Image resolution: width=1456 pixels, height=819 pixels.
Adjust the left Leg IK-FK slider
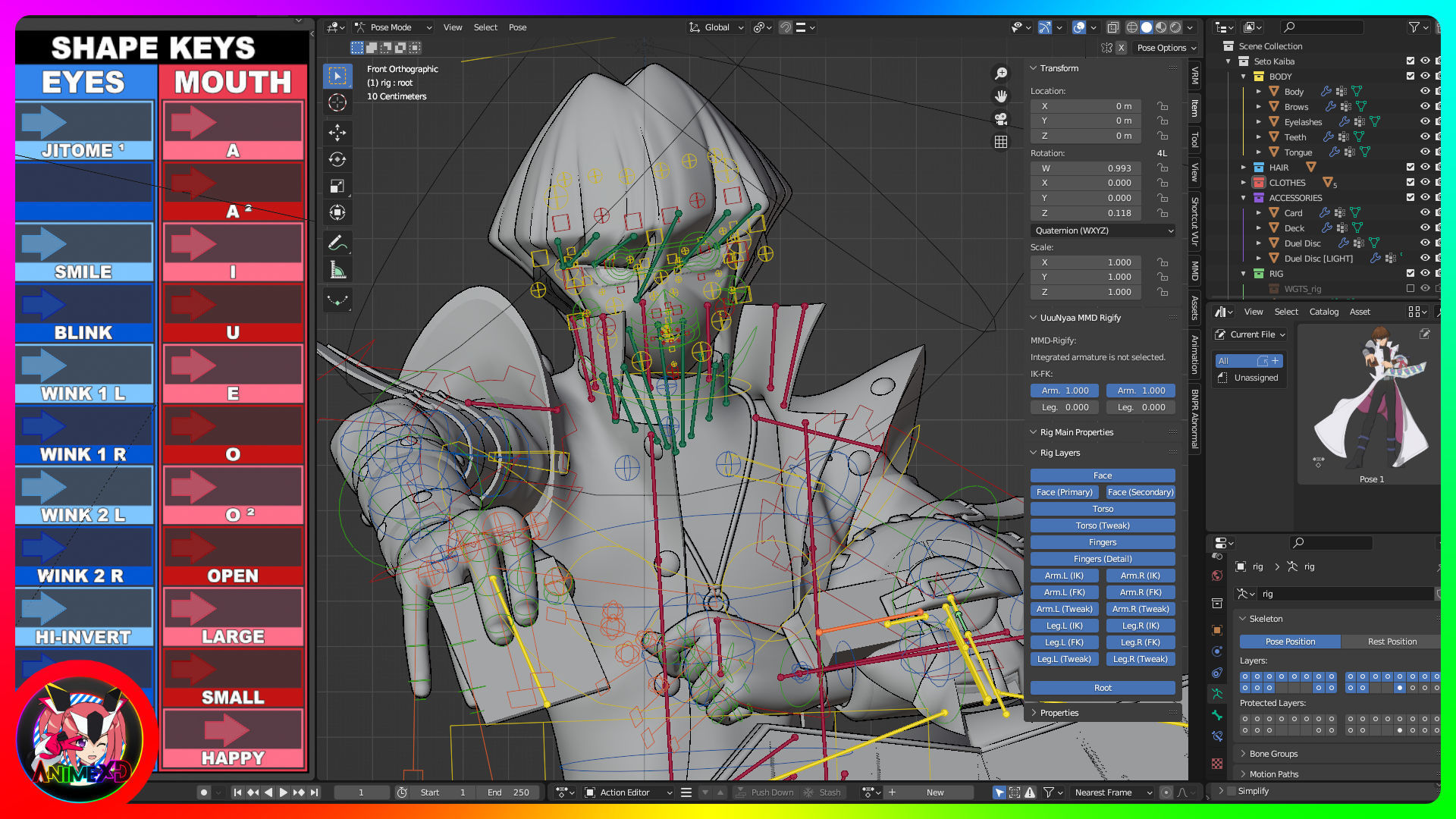tap(1064, 407)
